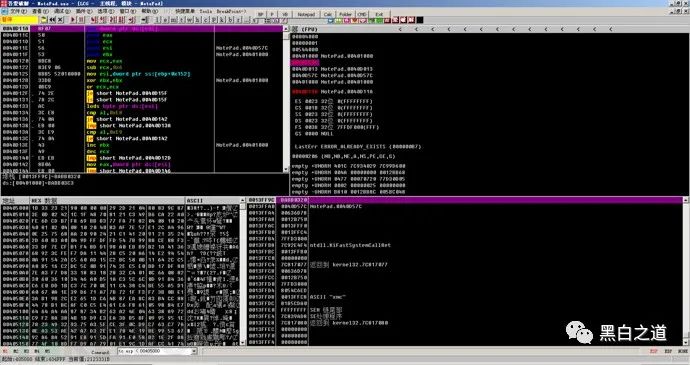This screenshot has height=365, width=690.
Task: Click the Calc shortcut button
Action: 328,14
